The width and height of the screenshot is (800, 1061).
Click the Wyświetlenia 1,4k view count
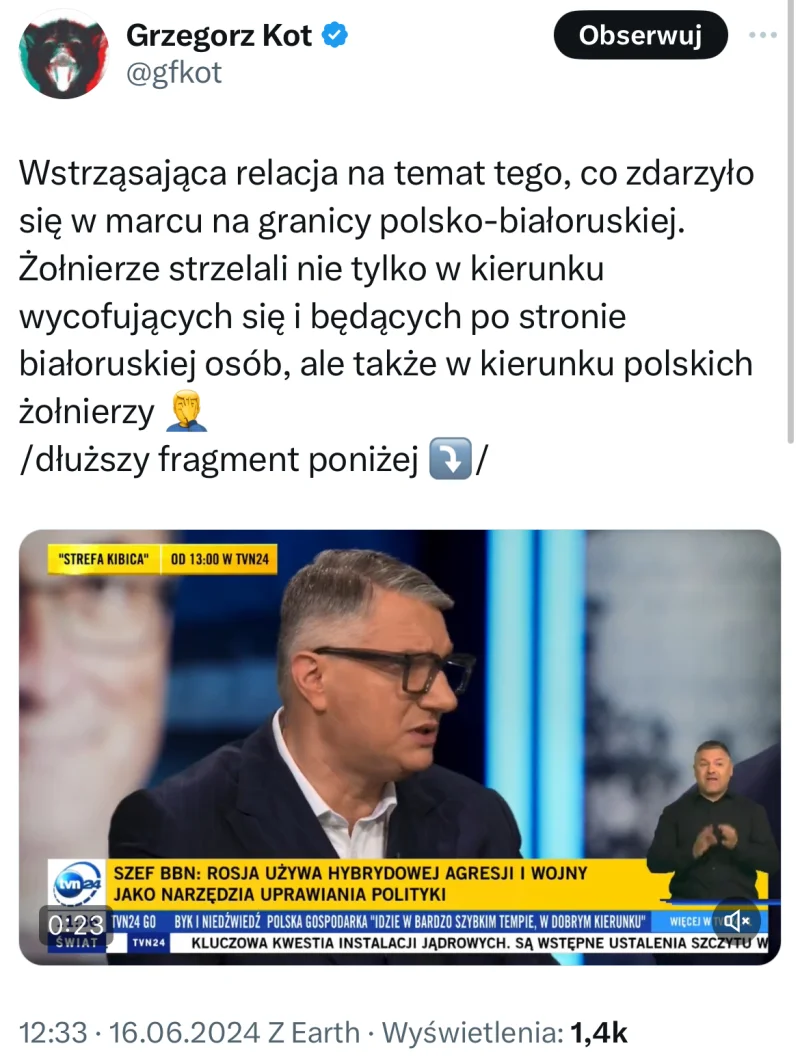pos(504,1033)
